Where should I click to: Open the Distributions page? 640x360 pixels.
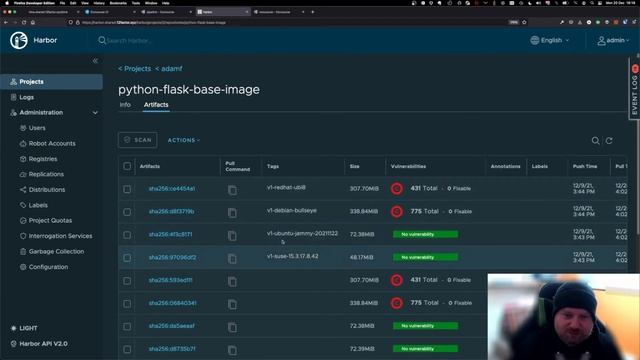[47, 190]
